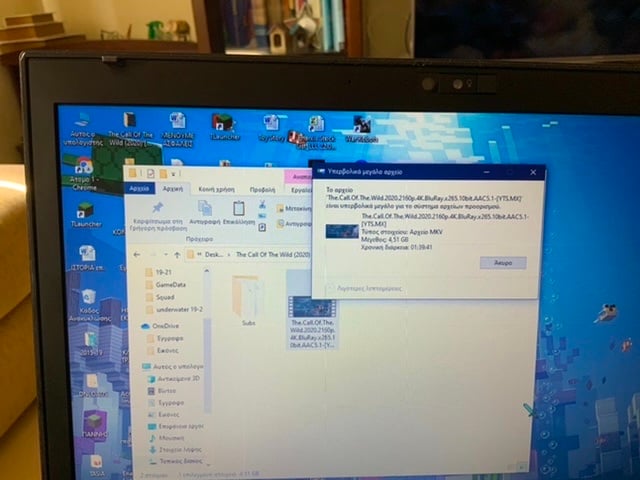Open the ΙΣΤΟΡΙΑ Word document on desktop
Viewport: 640px width, 480px height.
click(x=87, y=258)
